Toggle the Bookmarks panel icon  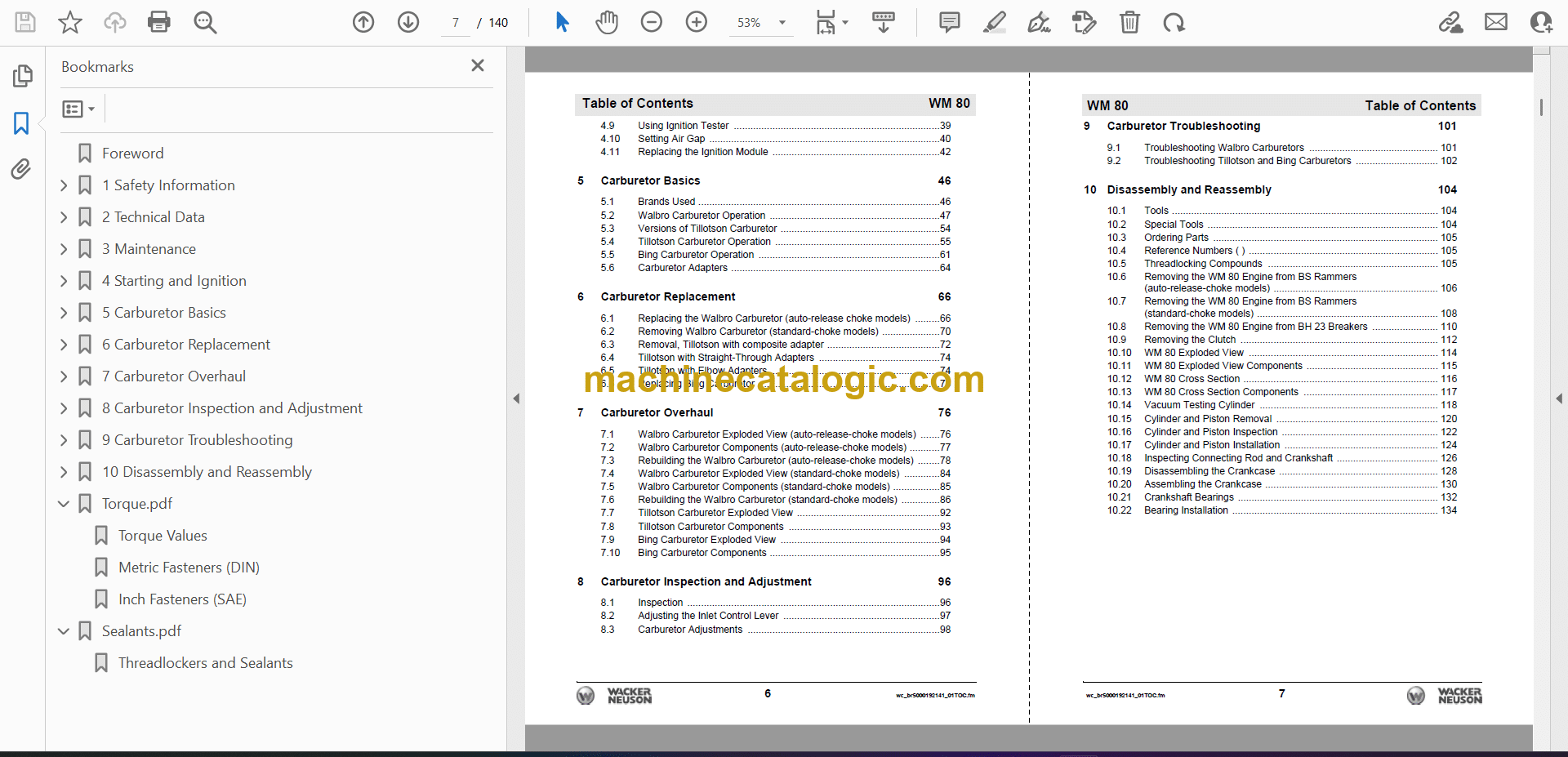(21, 123)
